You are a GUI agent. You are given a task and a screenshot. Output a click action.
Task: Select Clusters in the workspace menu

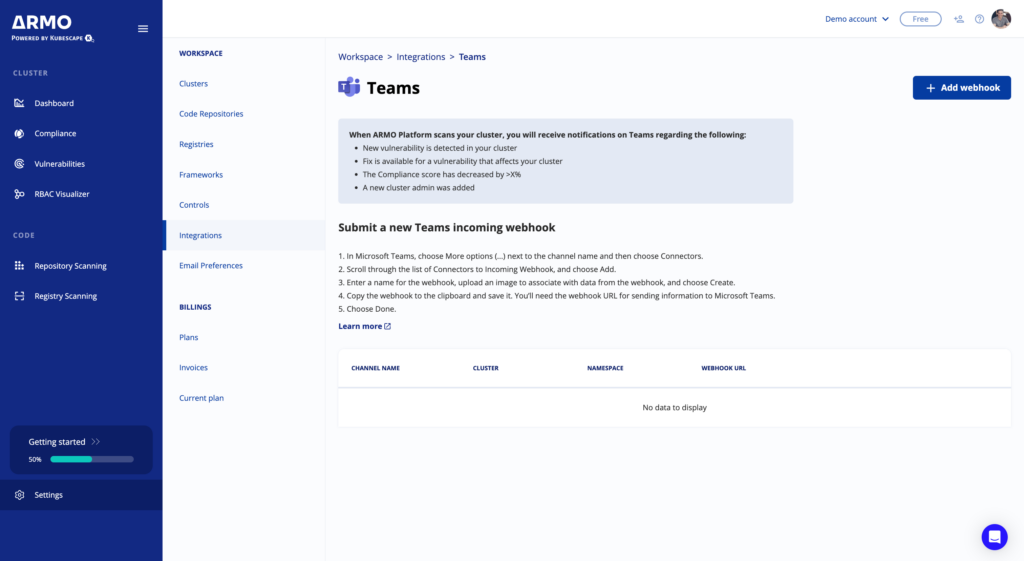[193, 84]
